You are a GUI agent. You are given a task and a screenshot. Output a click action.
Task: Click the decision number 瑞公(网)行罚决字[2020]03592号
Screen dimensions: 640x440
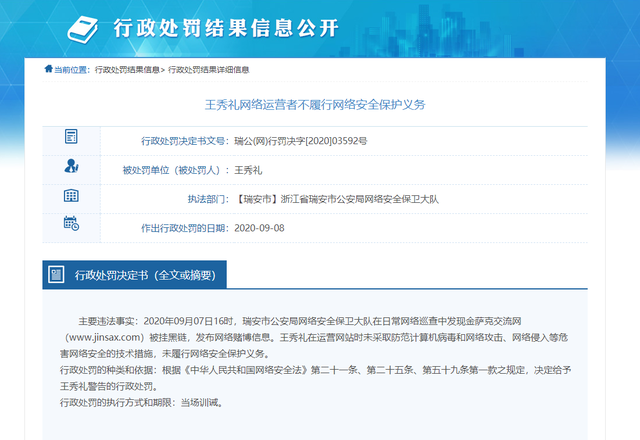coord(300,142)
